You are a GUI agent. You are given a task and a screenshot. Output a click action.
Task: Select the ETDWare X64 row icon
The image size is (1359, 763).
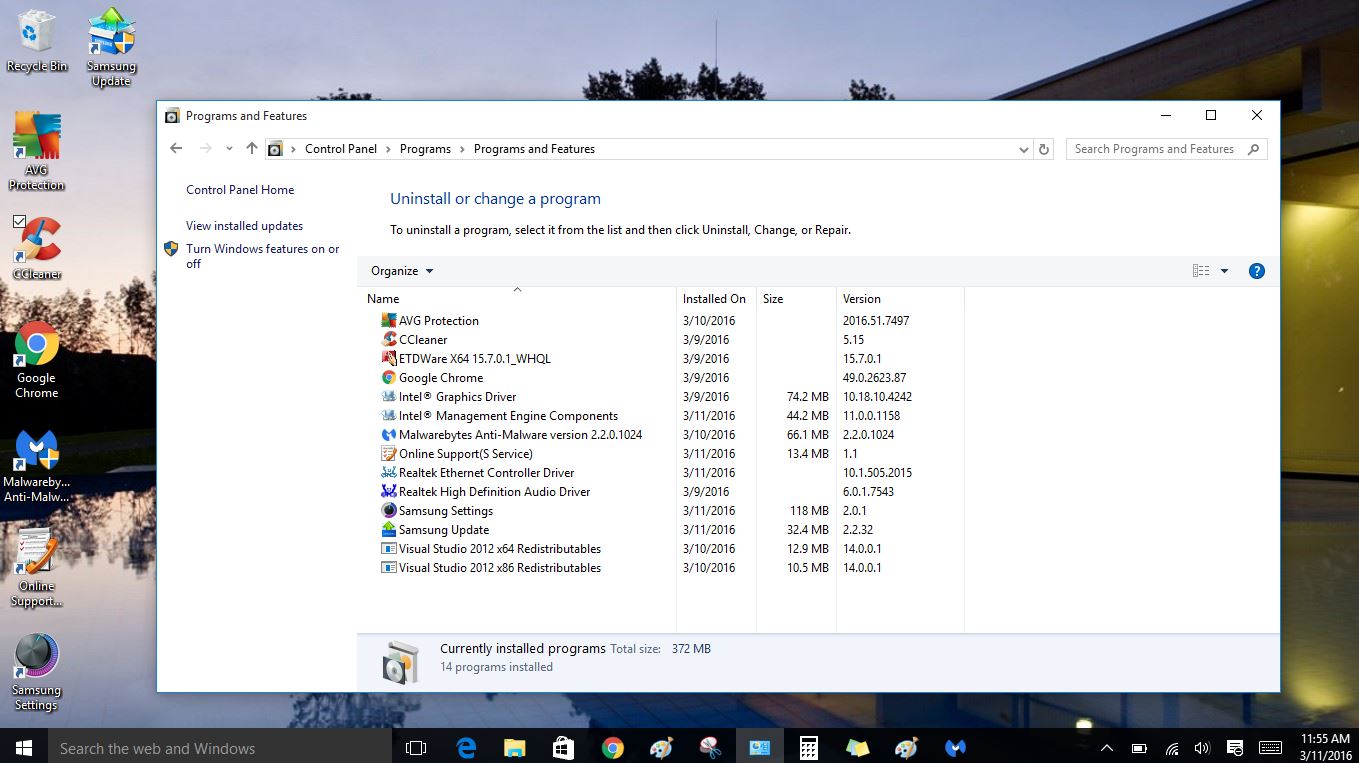pos(389,358)
